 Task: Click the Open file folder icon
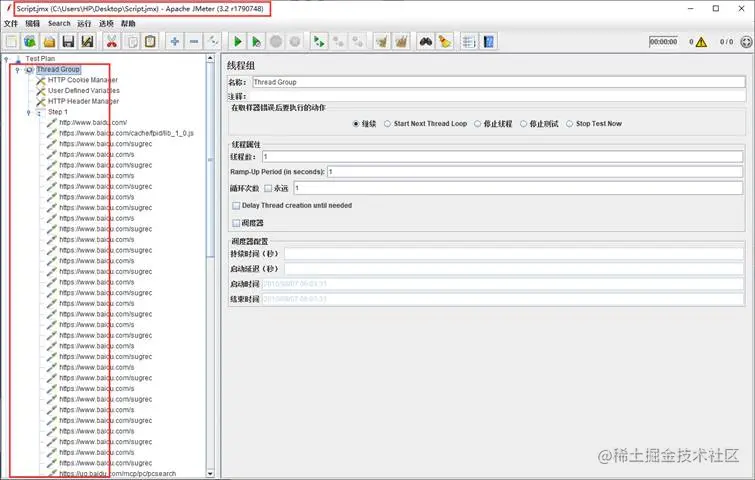click(49, 42)
